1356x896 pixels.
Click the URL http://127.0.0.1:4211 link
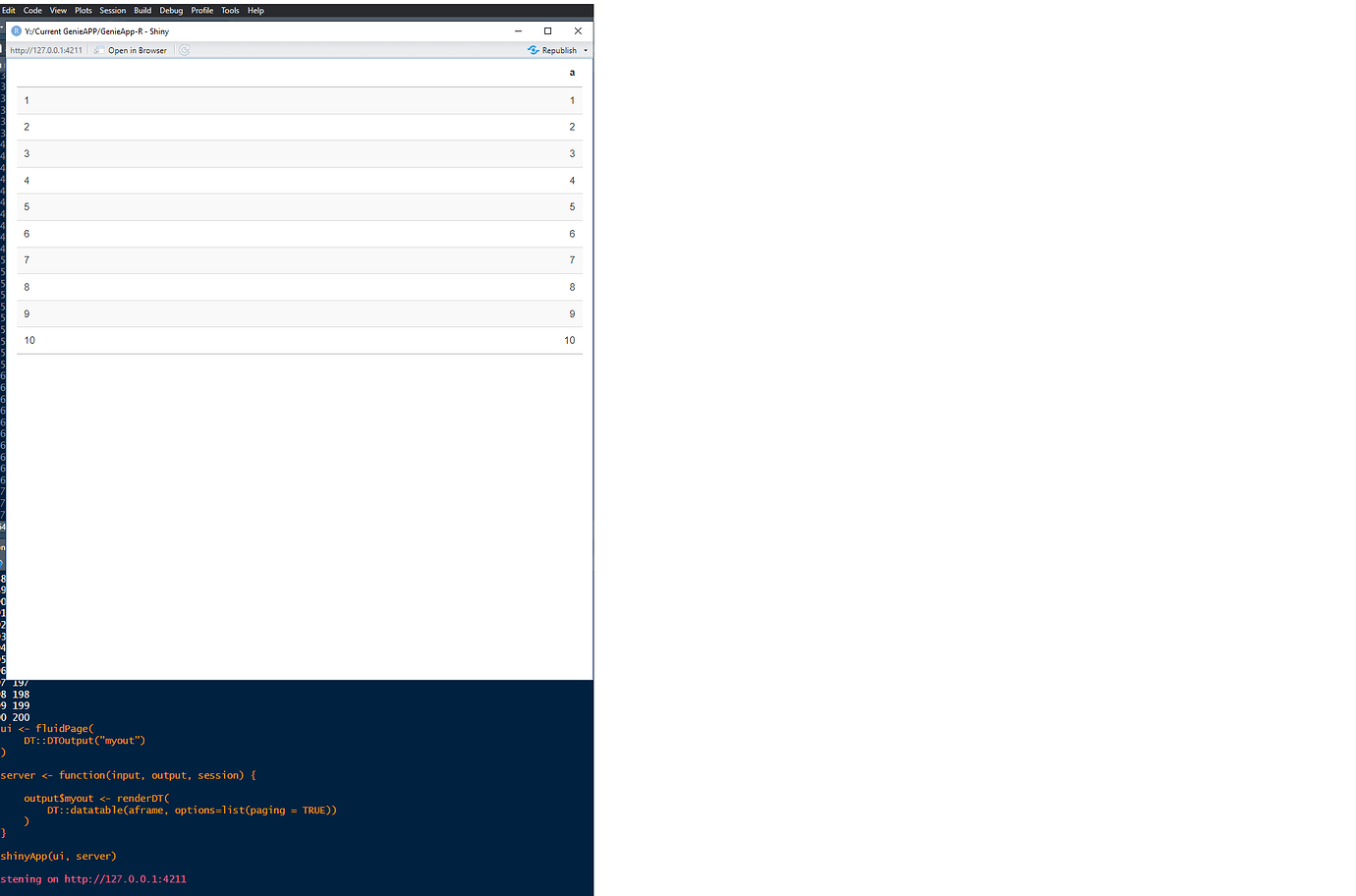tap(46, 49)
